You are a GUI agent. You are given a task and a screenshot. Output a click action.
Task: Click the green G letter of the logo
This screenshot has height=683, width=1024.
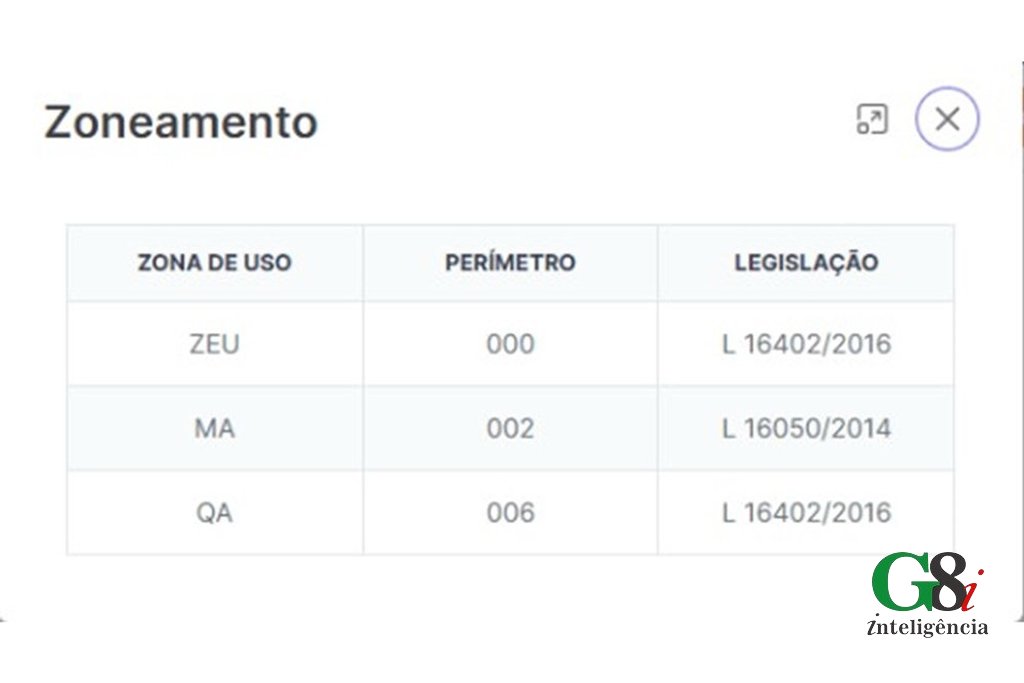coord(901,580)
